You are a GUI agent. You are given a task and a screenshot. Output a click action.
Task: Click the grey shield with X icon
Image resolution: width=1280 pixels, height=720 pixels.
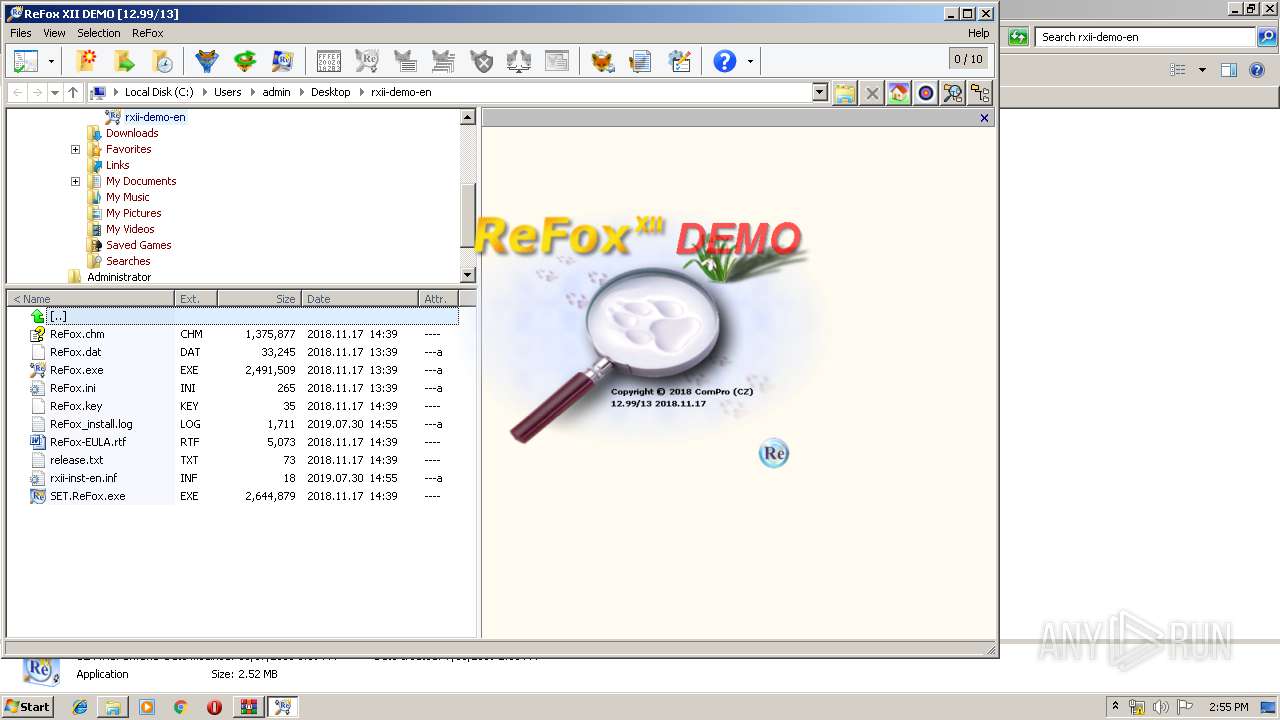[x=482, y=61]
